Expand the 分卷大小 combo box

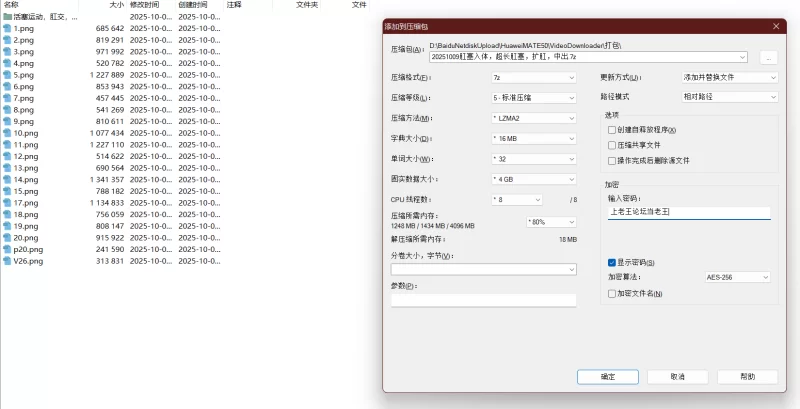pyautogui.click(x=484, y=269)
